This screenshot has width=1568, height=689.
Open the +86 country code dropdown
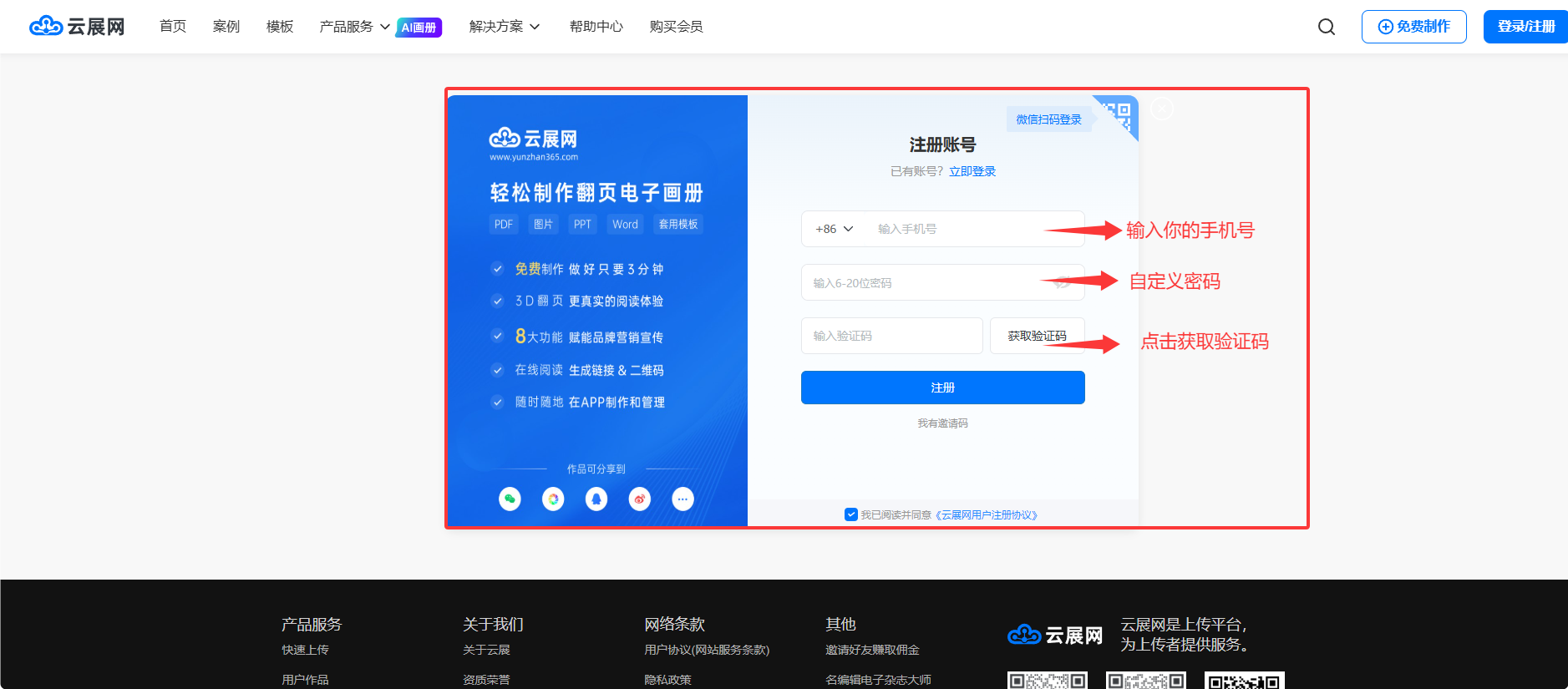pos(834,229)
